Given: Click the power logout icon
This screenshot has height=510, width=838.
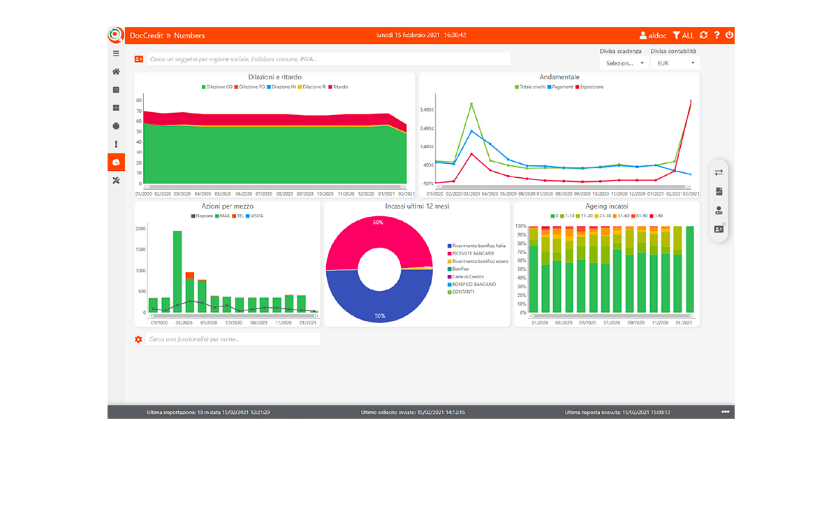Looking at the screenshot, I should (x=729, y=35).
